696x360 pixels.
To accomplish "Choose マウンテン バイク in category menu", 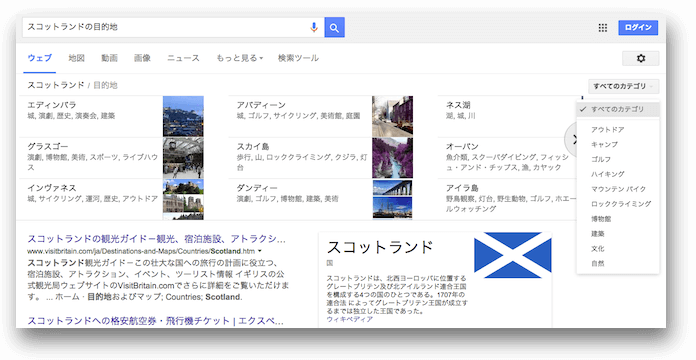I will click(618, 189).
